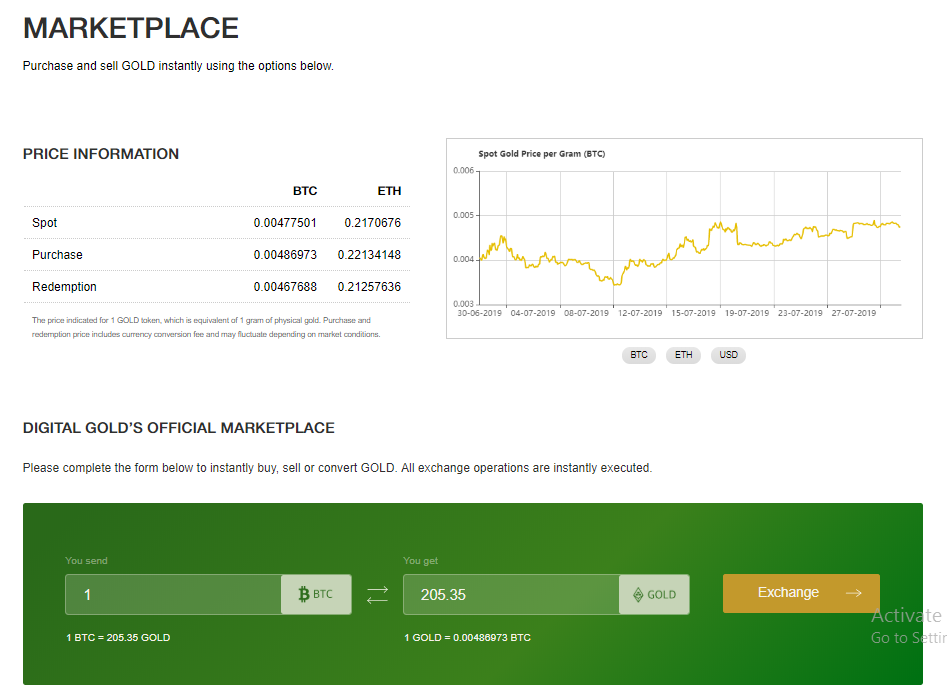The height and width of the screenshot is (699, 947).
Task: Click the Purchase row label
Action: pyautogui.click(x=57, y=255)
